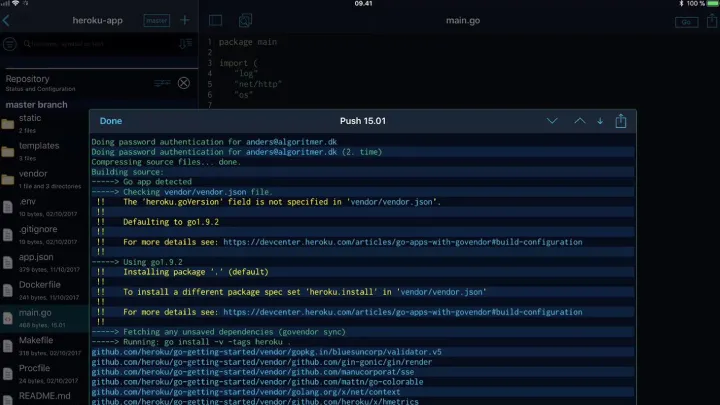
Task: Jump to previous entry with up chevron
Action: click(x=579, y=121)
